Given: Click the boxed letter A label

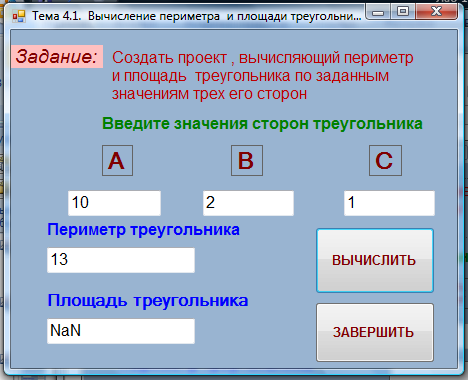Looking at the screenshot, I should 117,160.
